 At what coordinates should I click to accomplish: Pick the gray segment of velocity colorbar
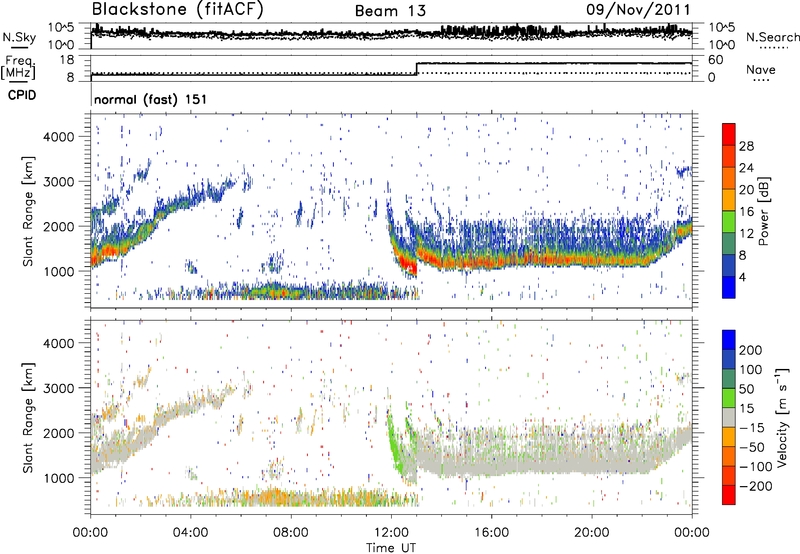click(x=729, y=417)
